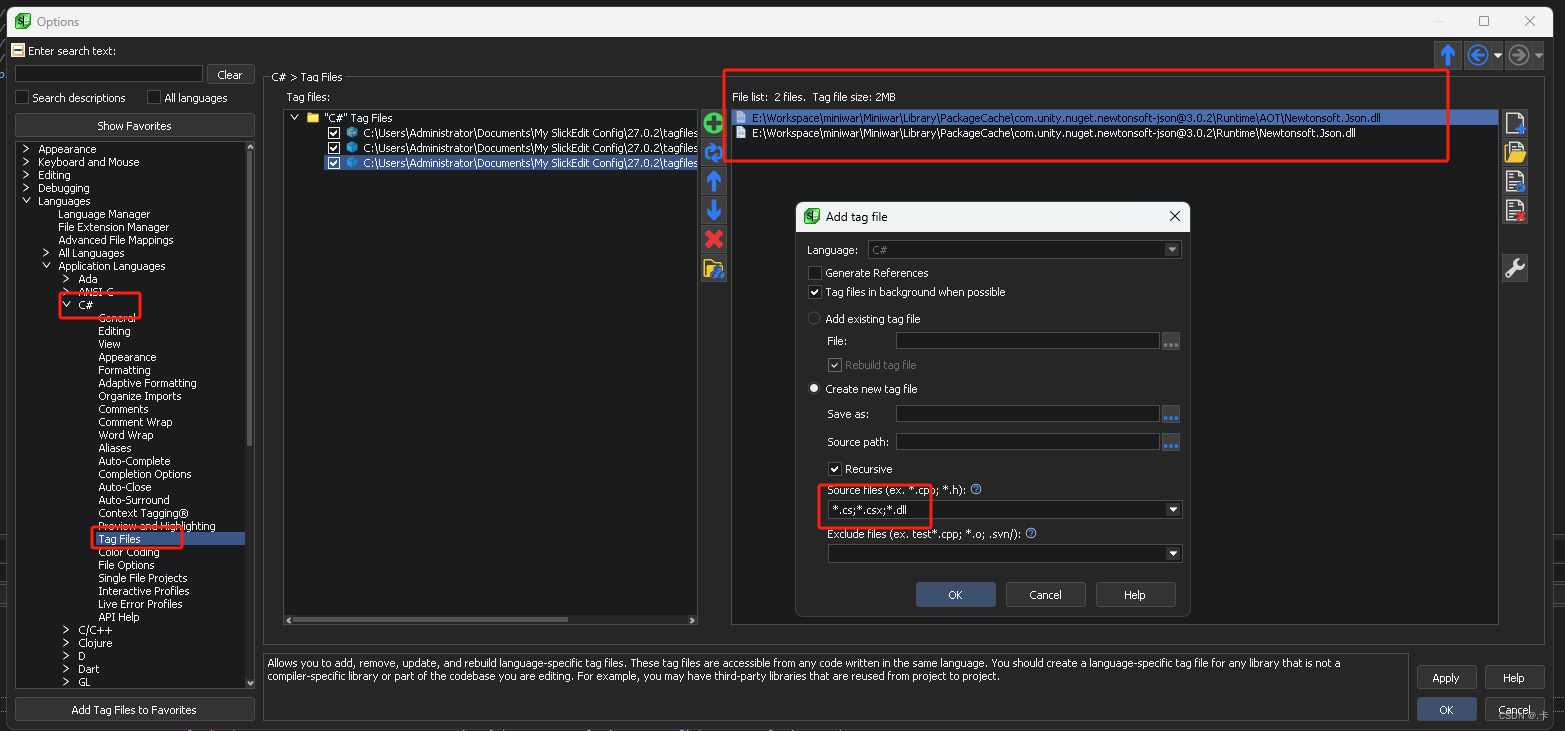Image resolution: width=1565 pixels, height=731 pixels.
Task: Click the large blue up arrow in Options header
Action: tap(1447, 55)
